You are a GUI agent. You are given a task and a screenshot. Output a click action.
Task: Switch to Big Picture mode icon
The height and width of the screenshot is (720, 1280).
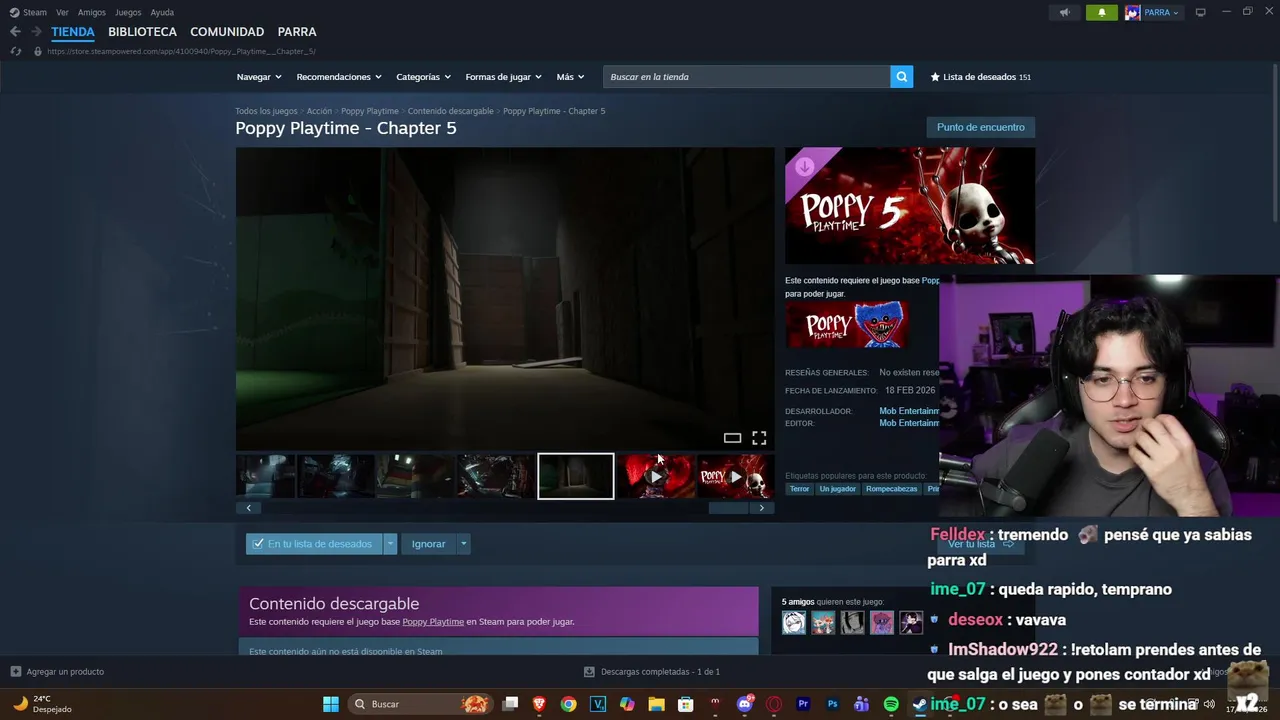pyautogui.click(x=1200, y=12)
